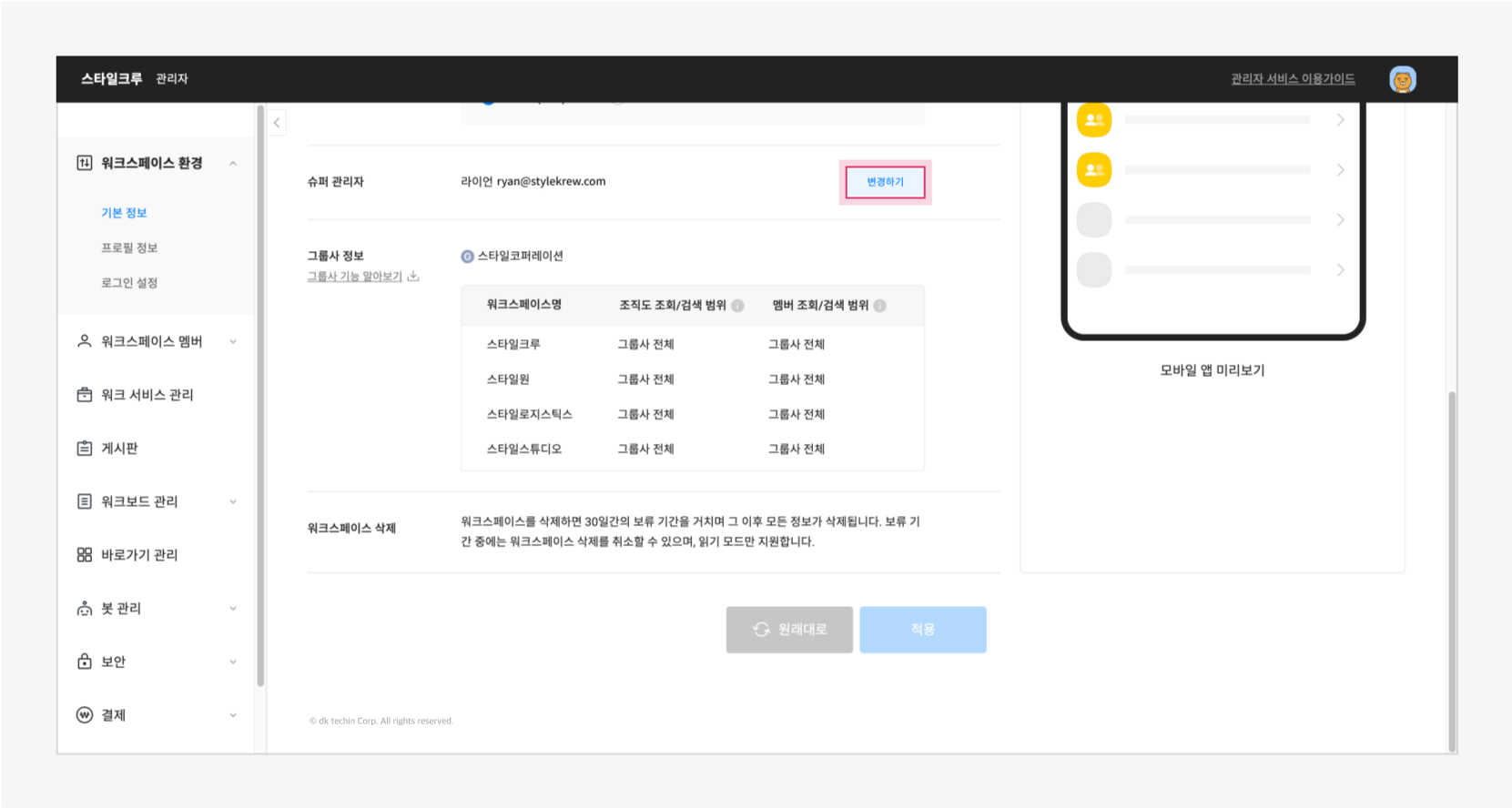Image resolution: width=1512 pixels, height=808 pixels.
Task: Click info icon beside 멤버 조회/검색 범위
Action: pos(879,306)
